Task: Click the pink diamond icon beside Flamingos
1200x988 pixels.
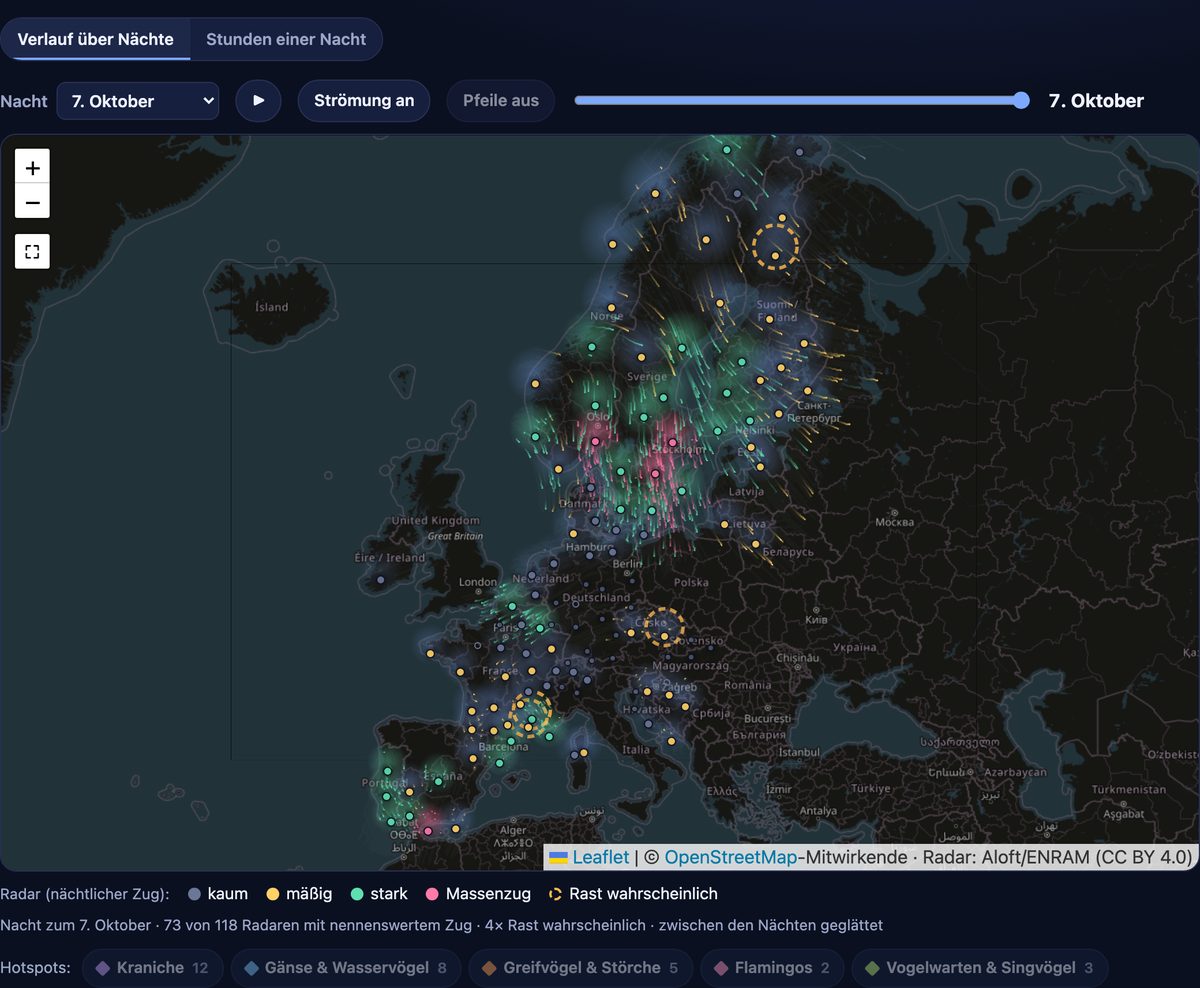Action: (720, 968)
